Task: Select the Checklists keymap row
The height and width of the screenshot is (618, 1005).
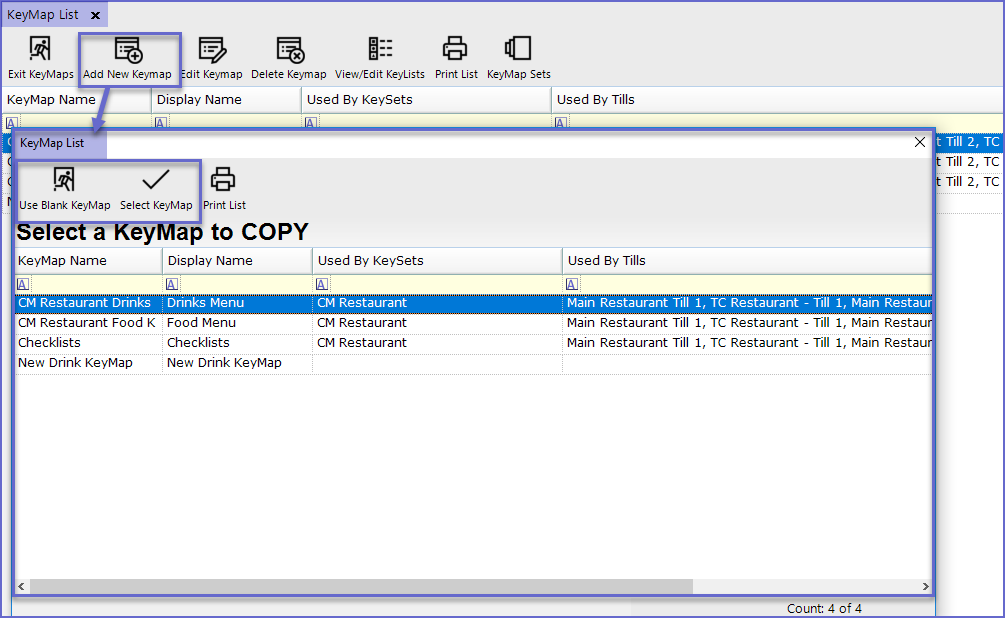Action: pos(88,343)
